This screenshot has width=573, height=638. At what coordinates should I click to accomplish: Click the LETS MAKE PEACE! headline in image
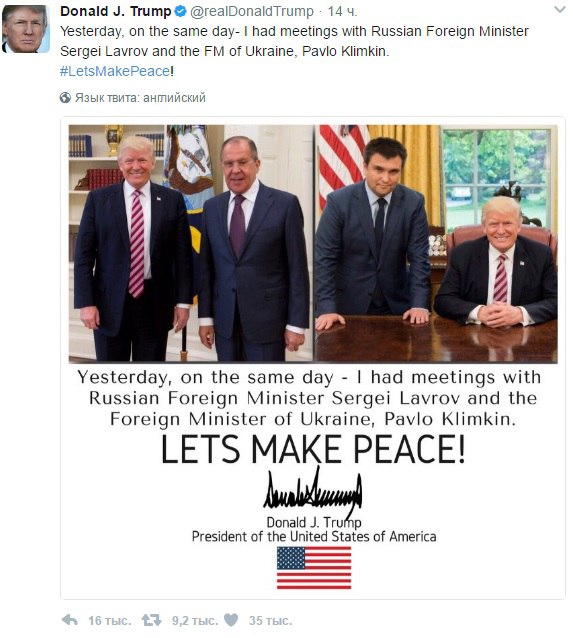coord(313,450)
